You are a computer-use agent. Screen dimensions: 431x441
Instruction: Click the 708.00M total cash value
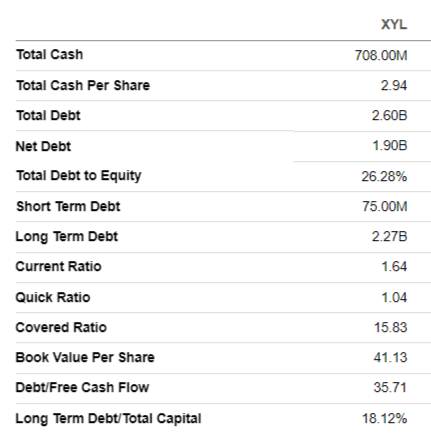(381, 55)
